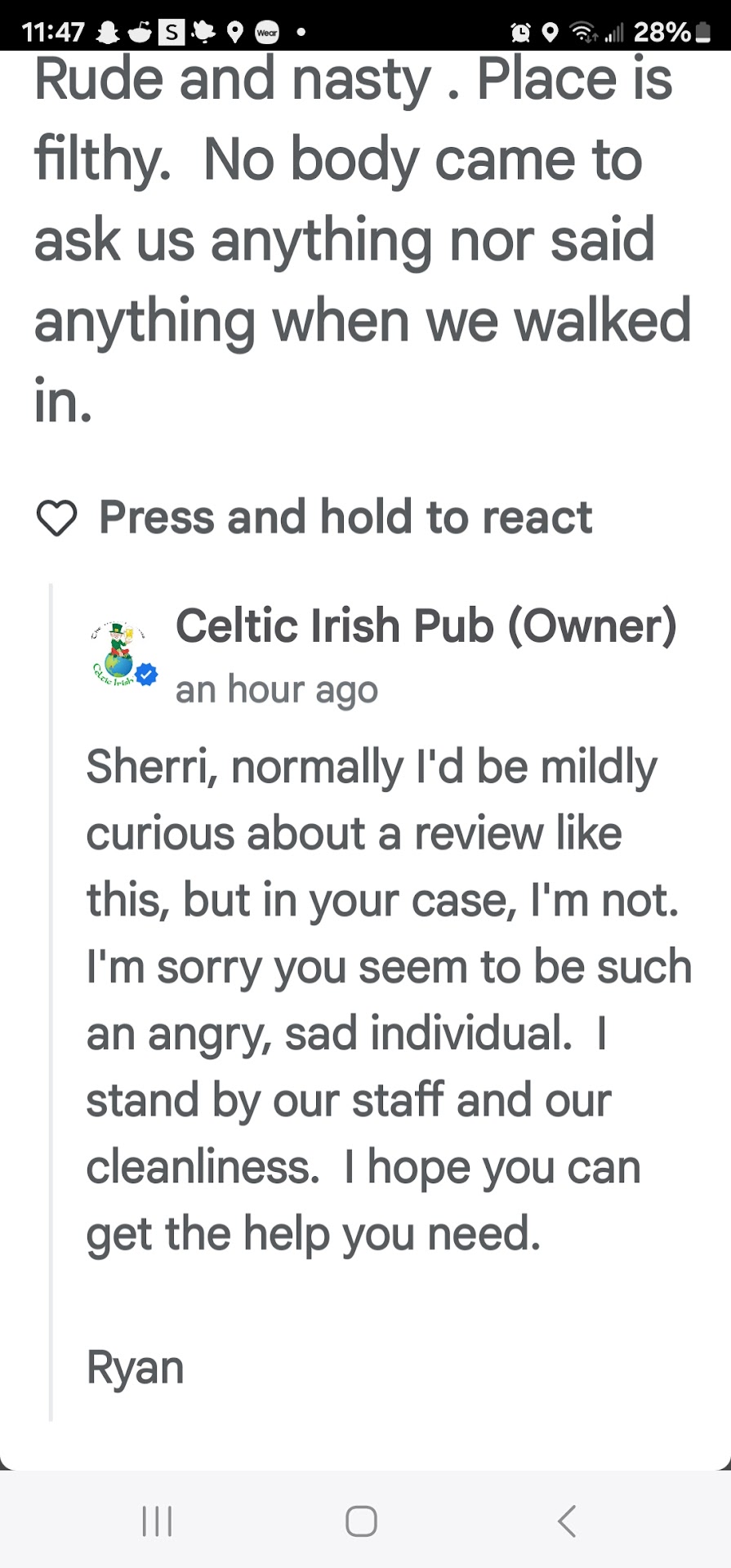Tap the 'an hour ago' timestamp
The height and width of the screenshot is (1568, 731).
tap(277, 690)
